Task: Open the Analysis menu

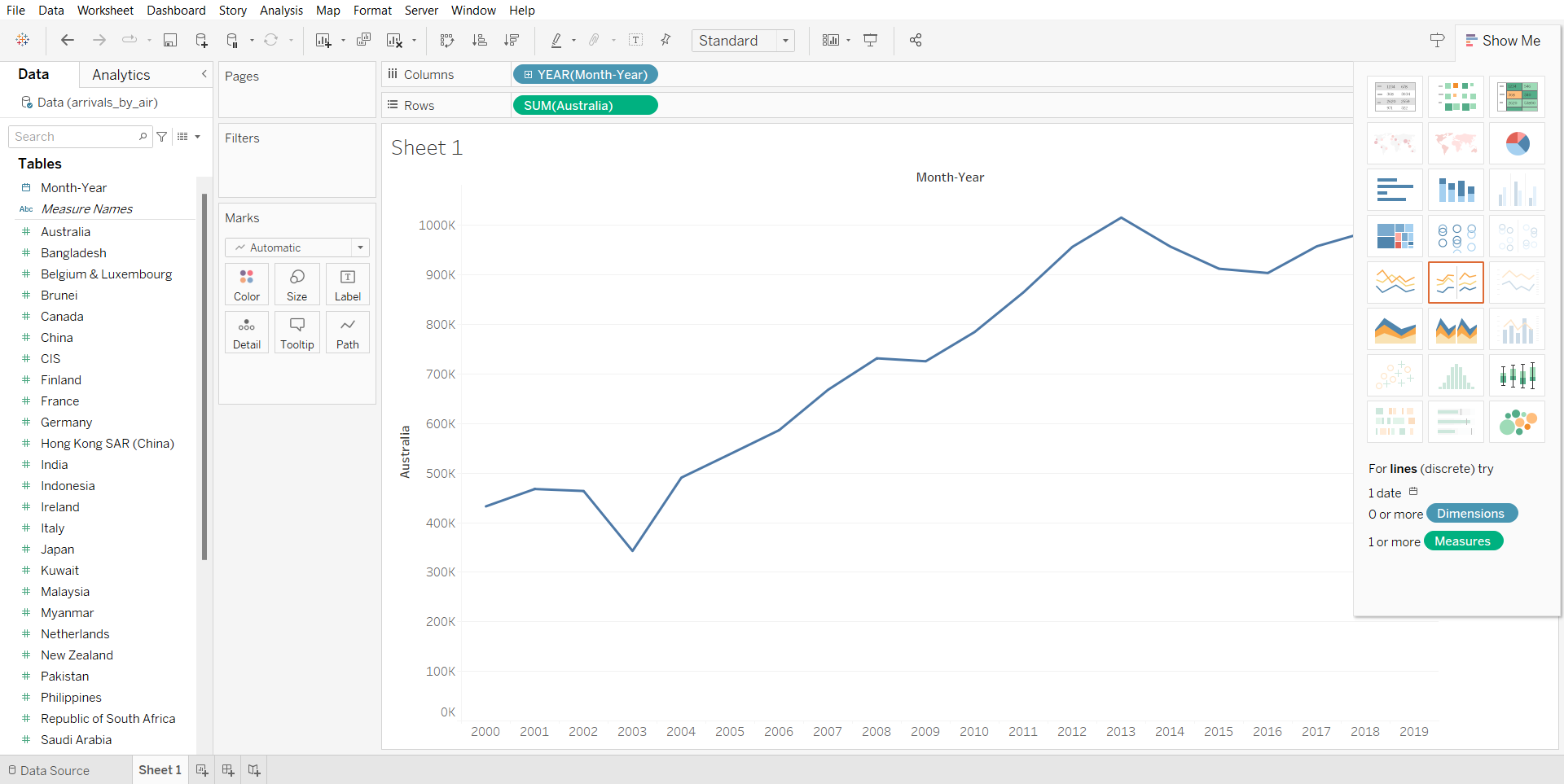Action: pos(281,11)
